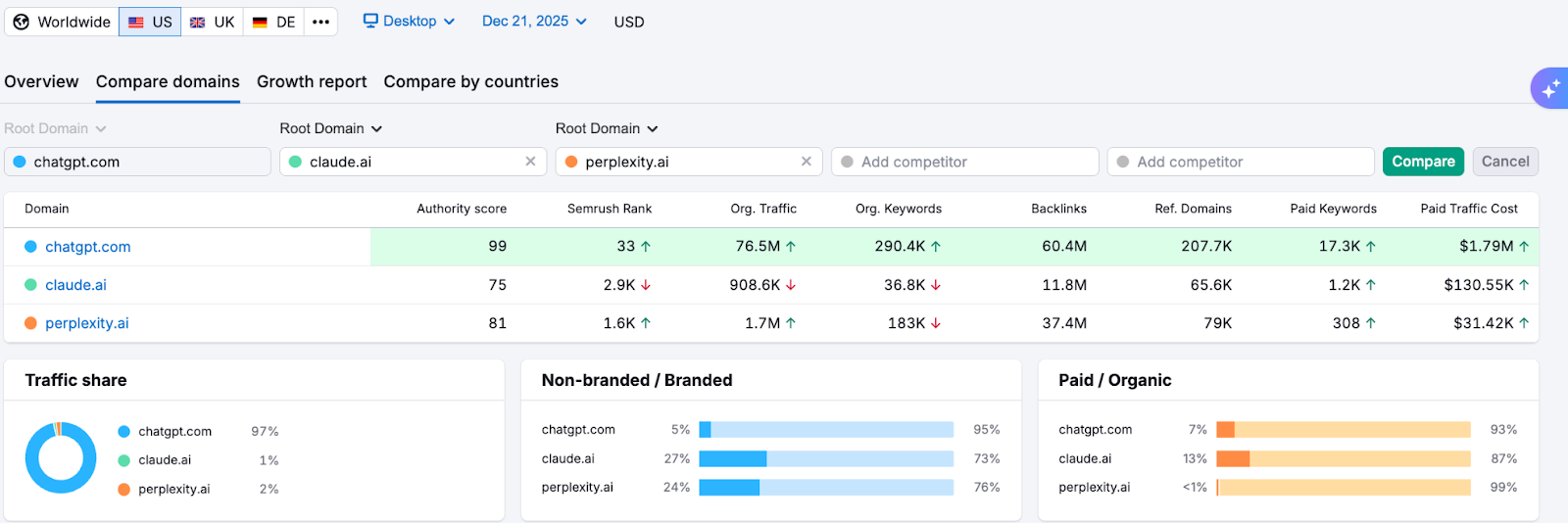Switch to the Growth report tab
Viewport: 1568px width, 523px height.
tap(312, 82)
